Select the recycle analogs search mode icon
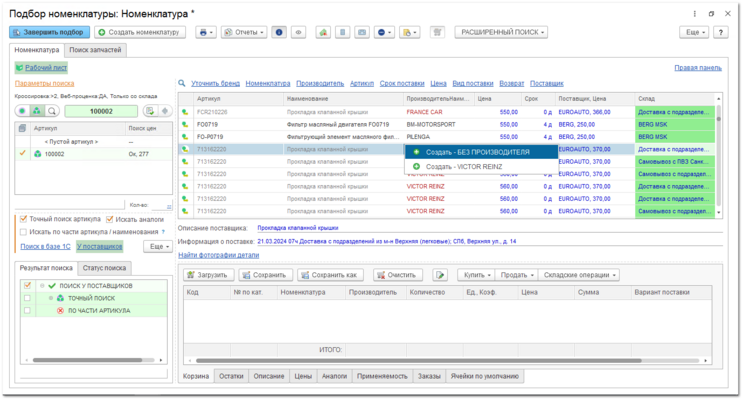 37,111
